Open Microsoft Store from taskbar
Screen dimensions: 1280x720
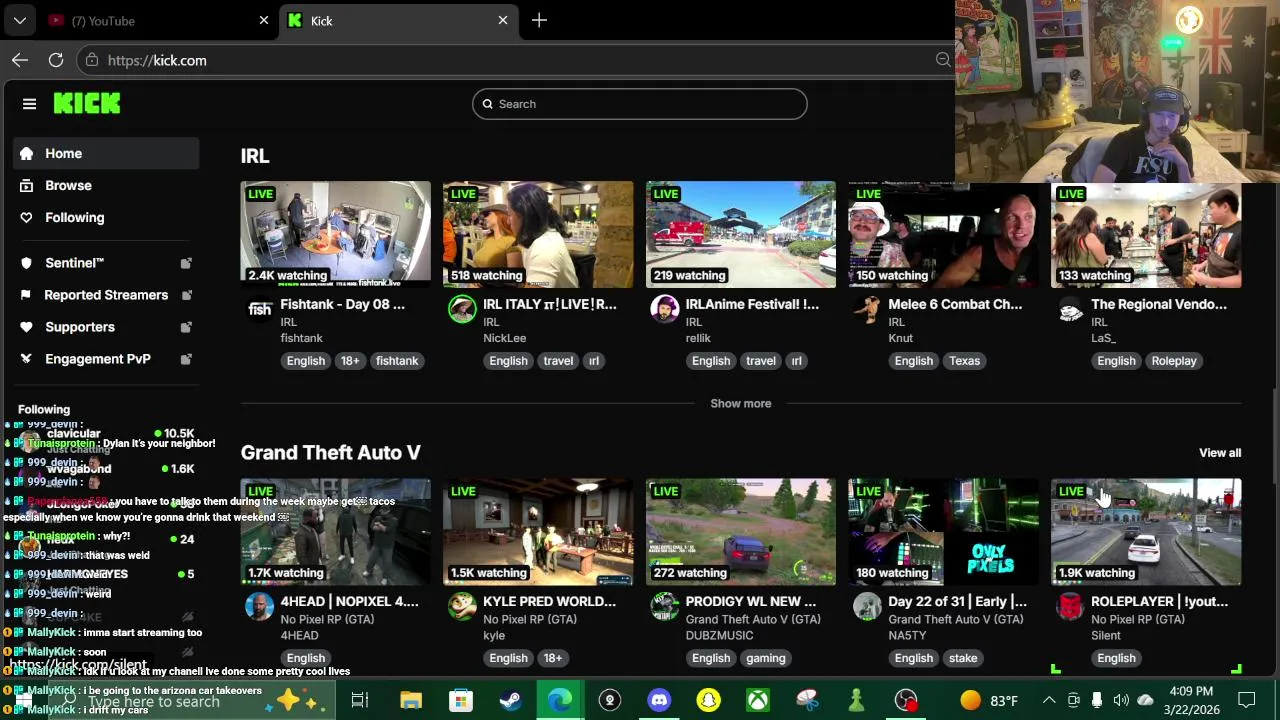(460, 700)
